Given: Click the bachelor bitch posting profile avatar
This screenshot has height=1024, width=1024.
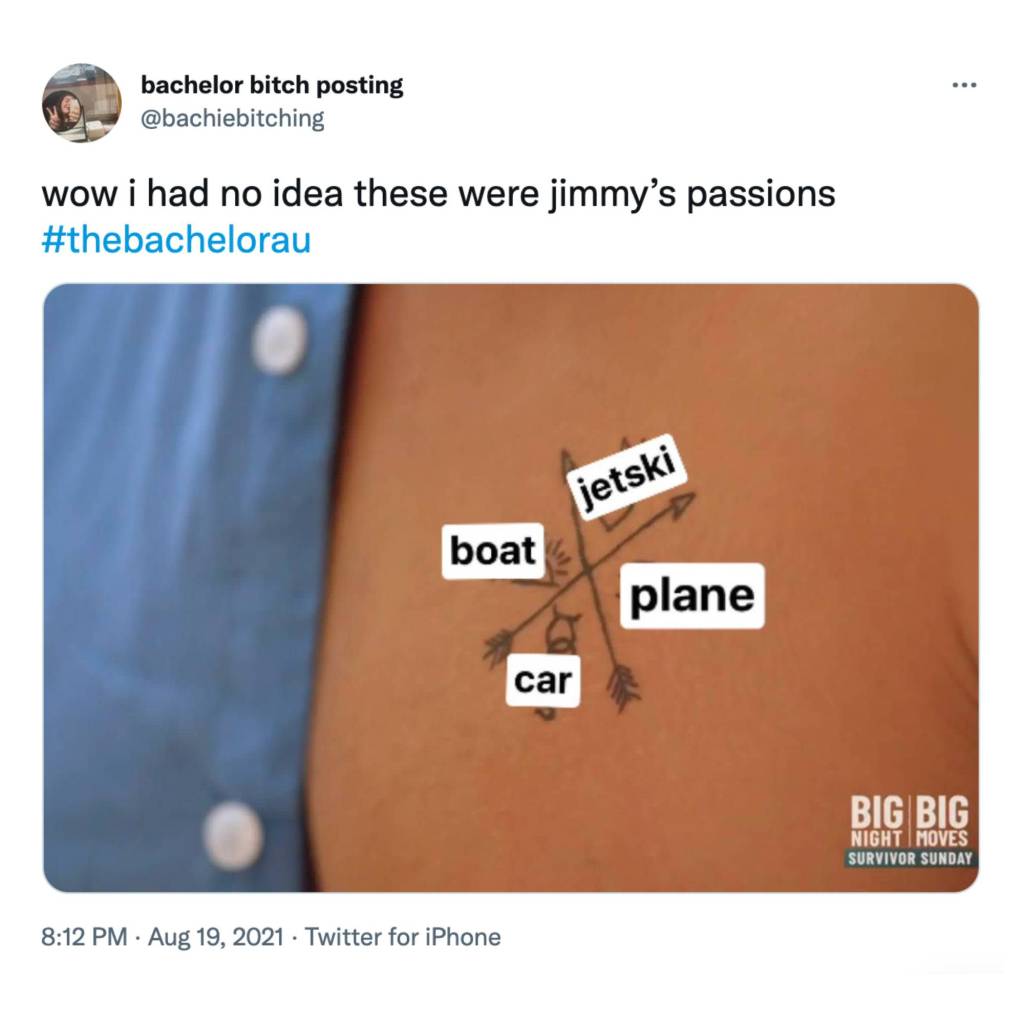Looking at the screenshot, I should pyautogui.click(x=82, y=103).
